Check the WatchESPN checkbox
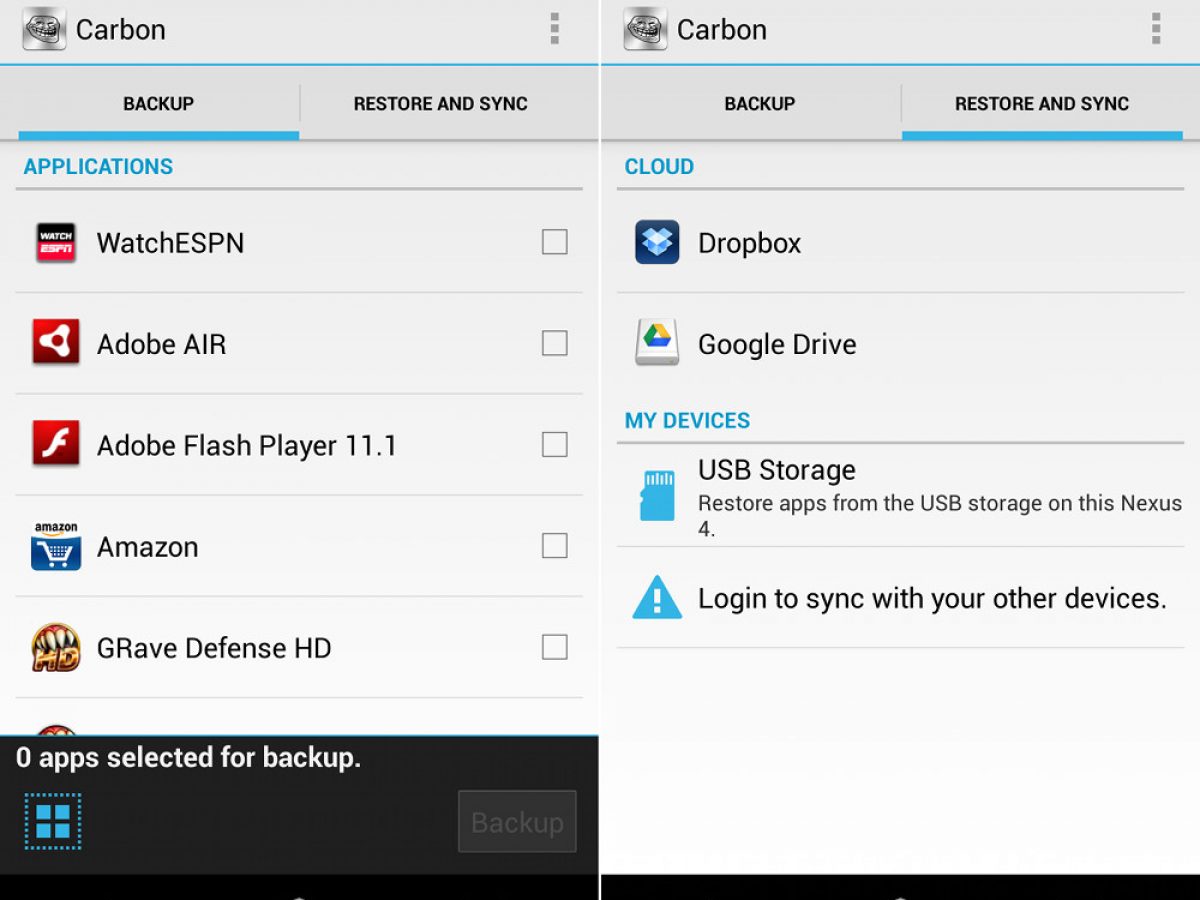This screenshot has width=1200, height=900. click(x=554, y=242)
